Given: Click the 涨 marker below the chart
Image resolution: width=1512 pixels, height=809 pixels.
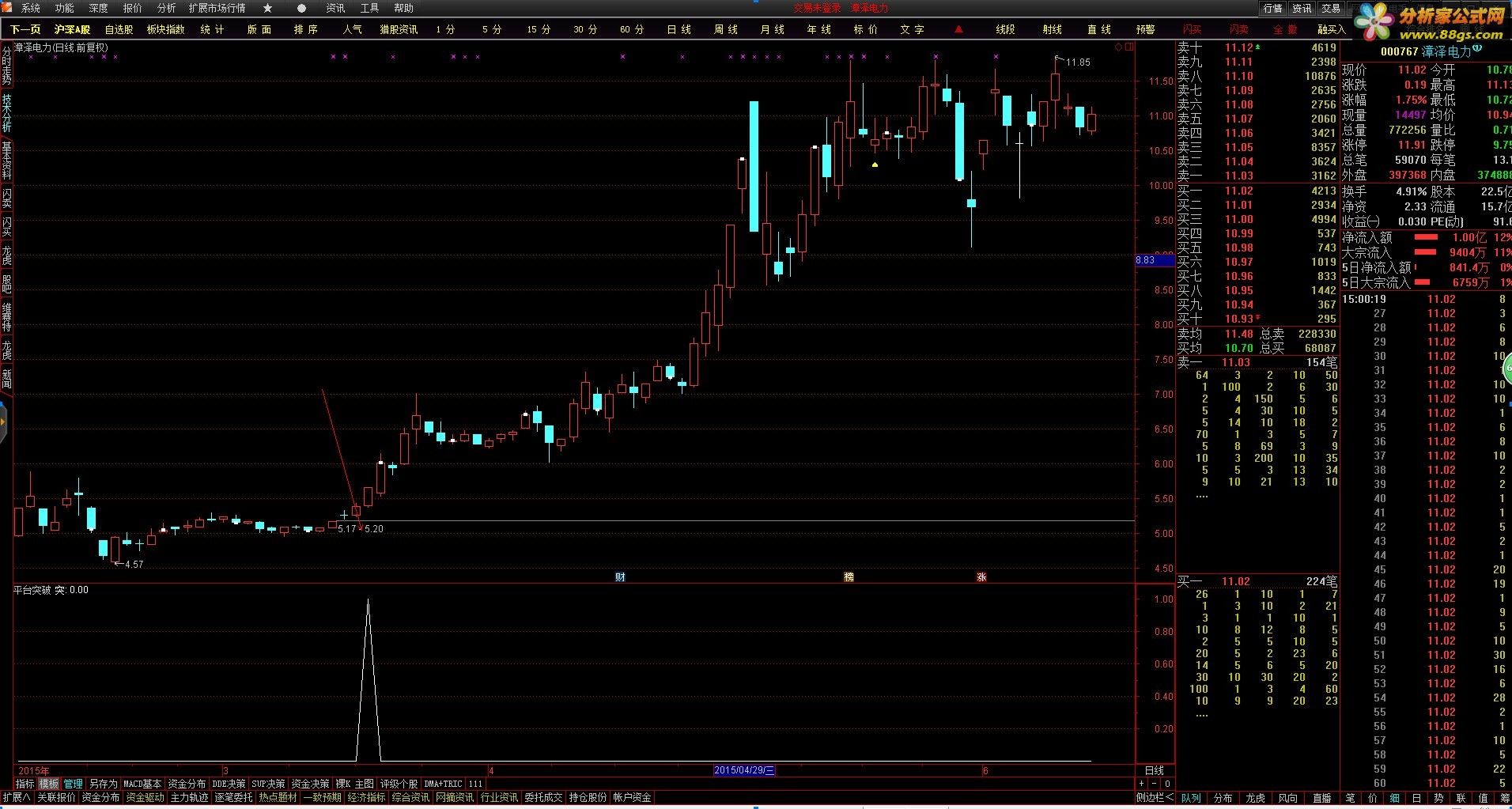Looking at the screenshot, I should [x=981, y=577].
